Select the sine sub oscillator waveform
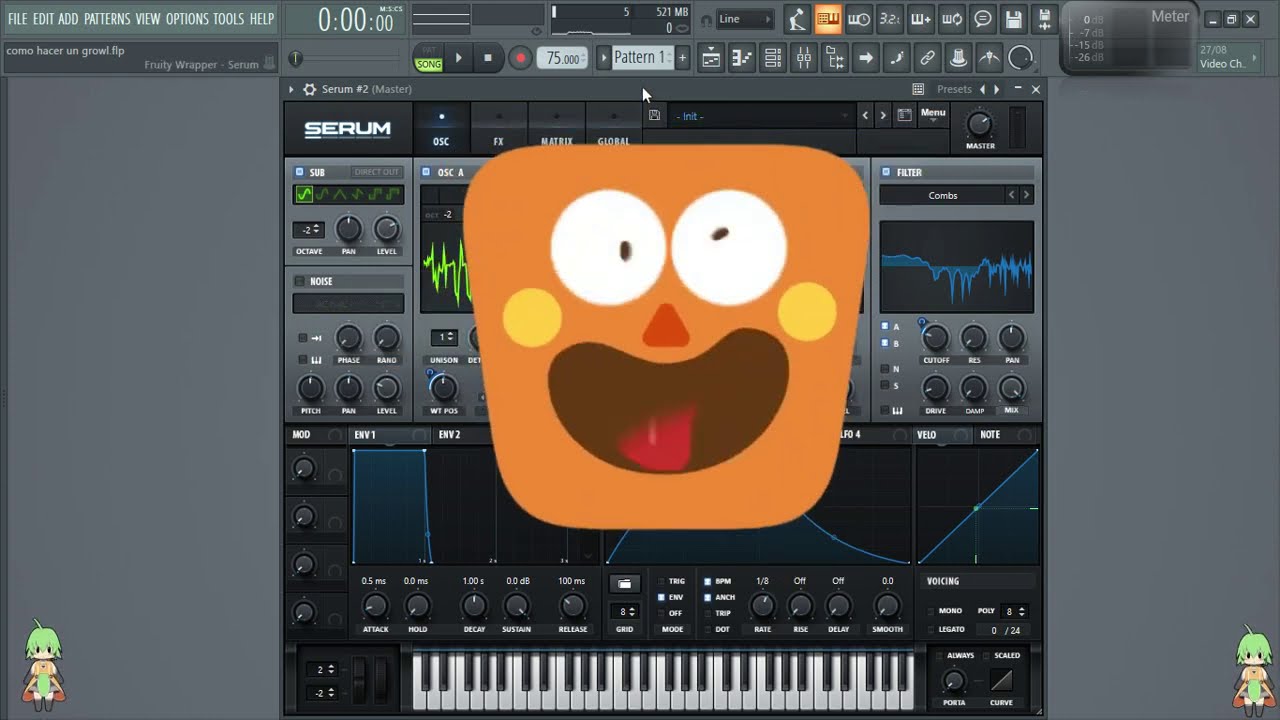 click(x=304, y=194)
